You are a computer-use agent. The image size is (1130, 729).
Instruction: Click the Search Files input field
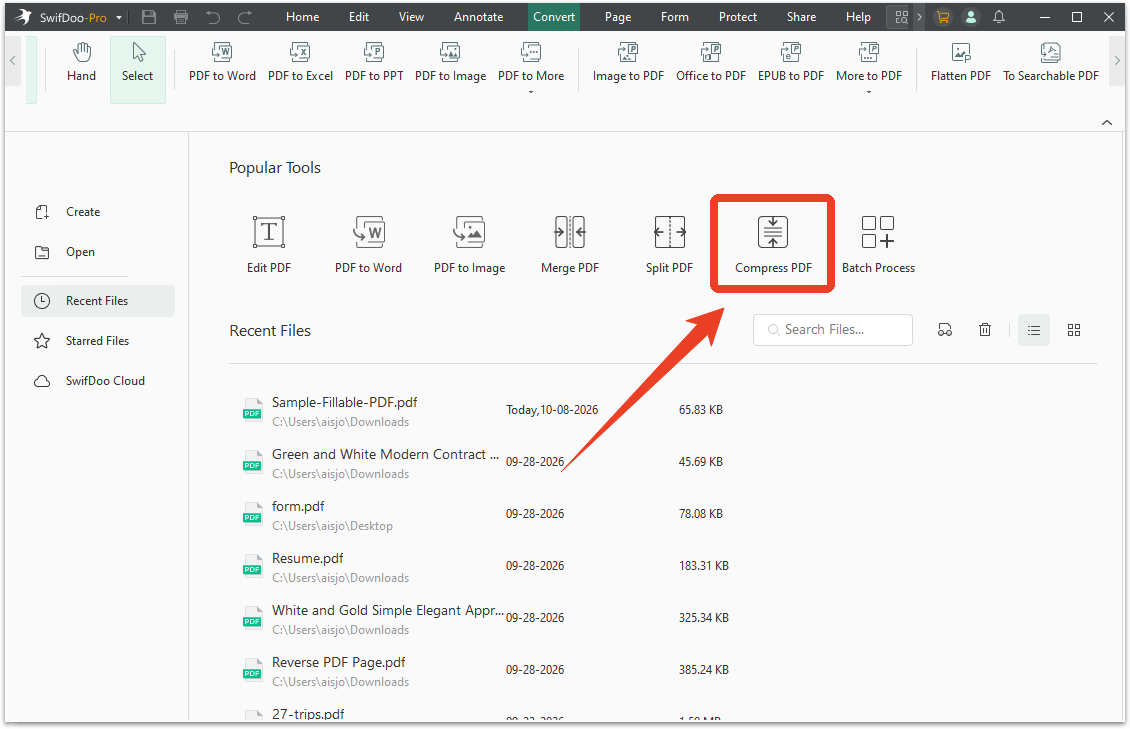pyautogui.click(x=833, y=330)
